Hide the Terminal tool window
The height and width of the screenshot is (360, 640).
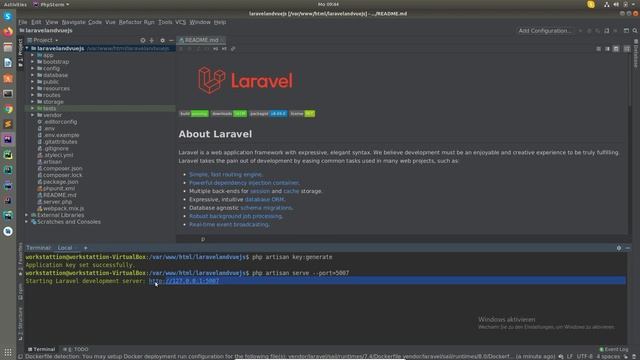click(628, 248)
